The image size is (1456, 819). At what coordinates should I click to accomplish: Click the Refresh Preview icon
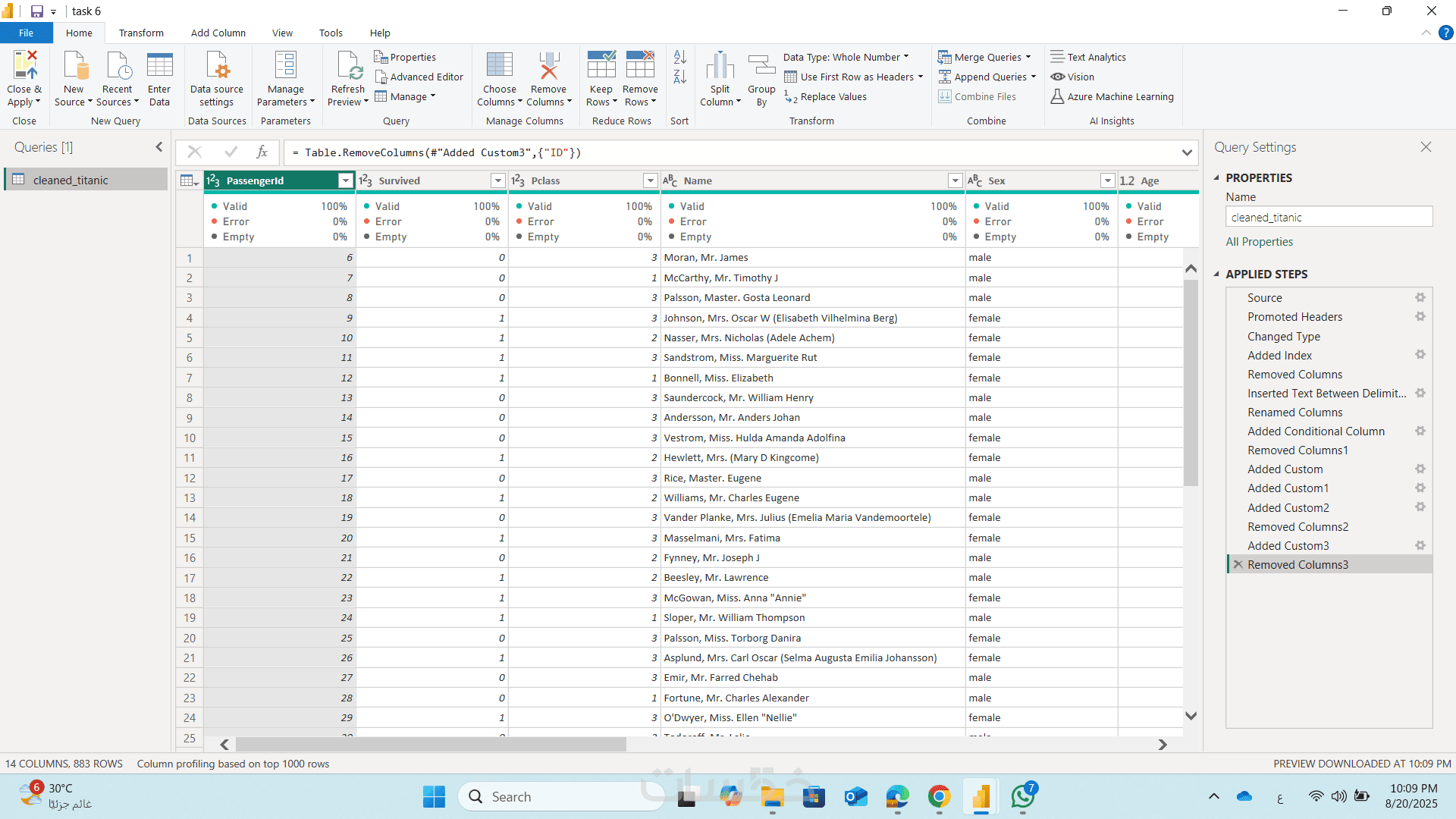point(348,66)
